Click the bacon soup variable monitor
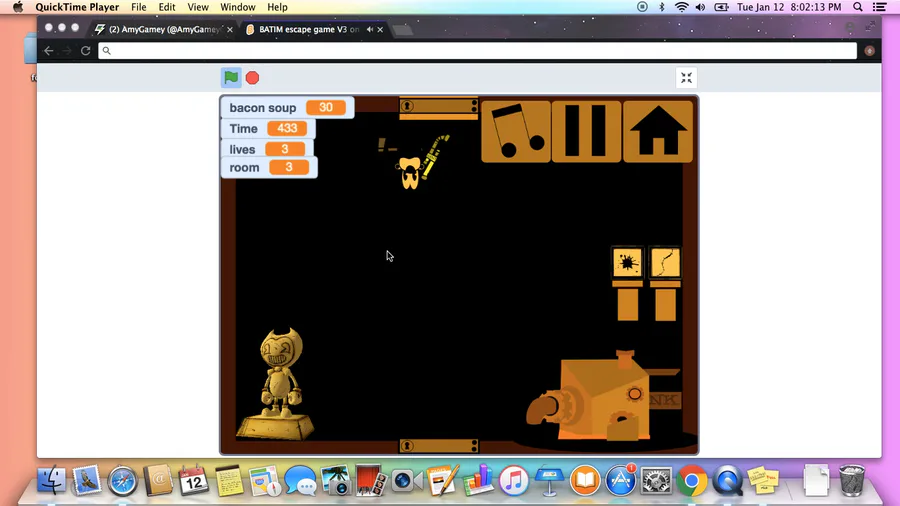The image size is (900, 506). 287,107
